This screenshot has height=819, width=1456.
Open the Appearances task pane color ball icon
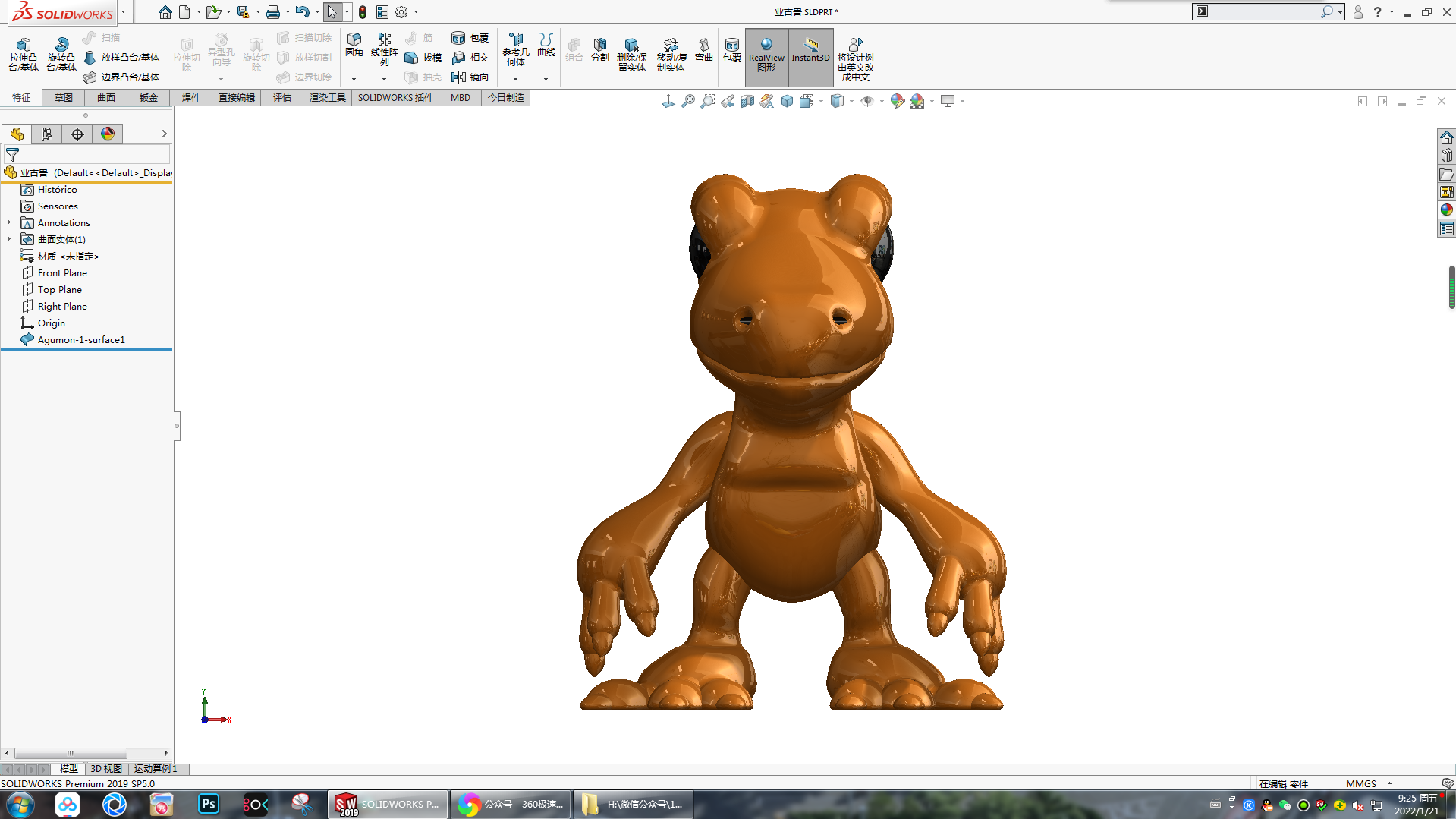point(1447,210)
